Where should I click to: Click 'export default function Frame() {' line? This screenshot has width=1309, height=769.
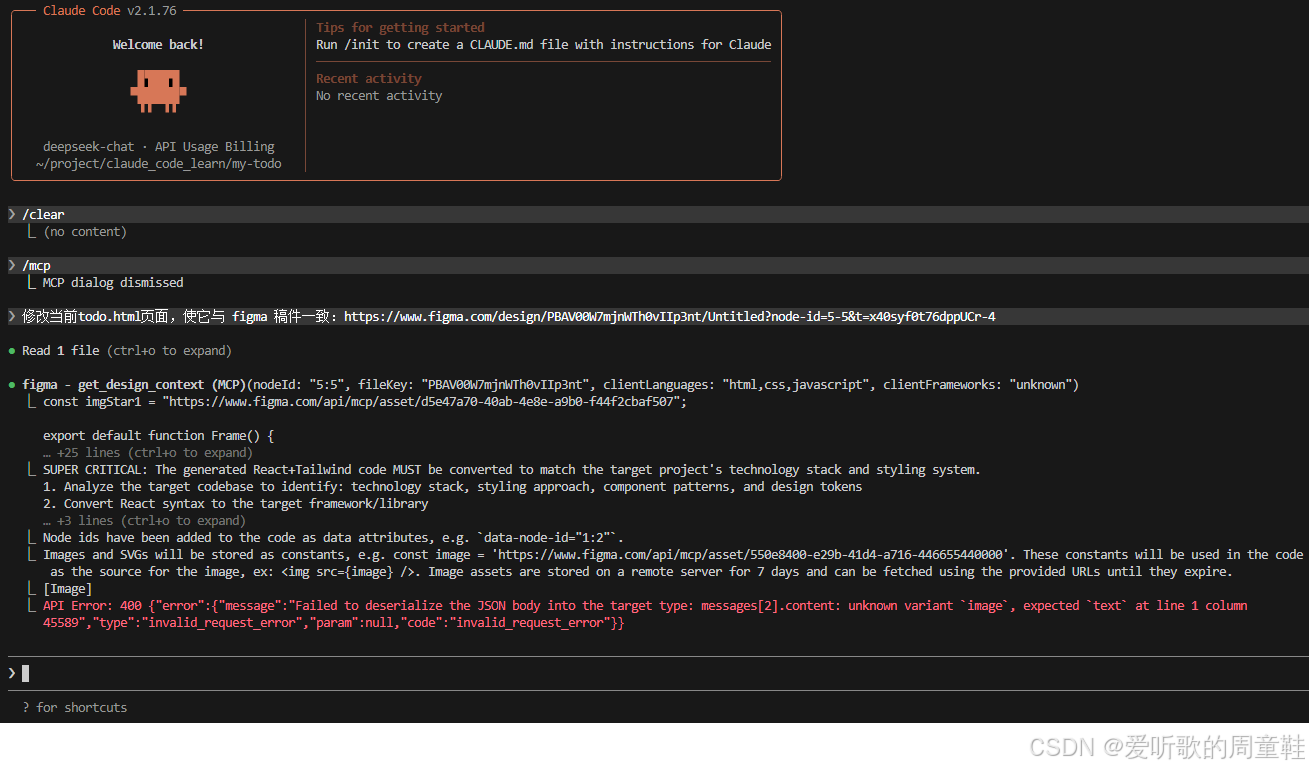click(158, 436)
